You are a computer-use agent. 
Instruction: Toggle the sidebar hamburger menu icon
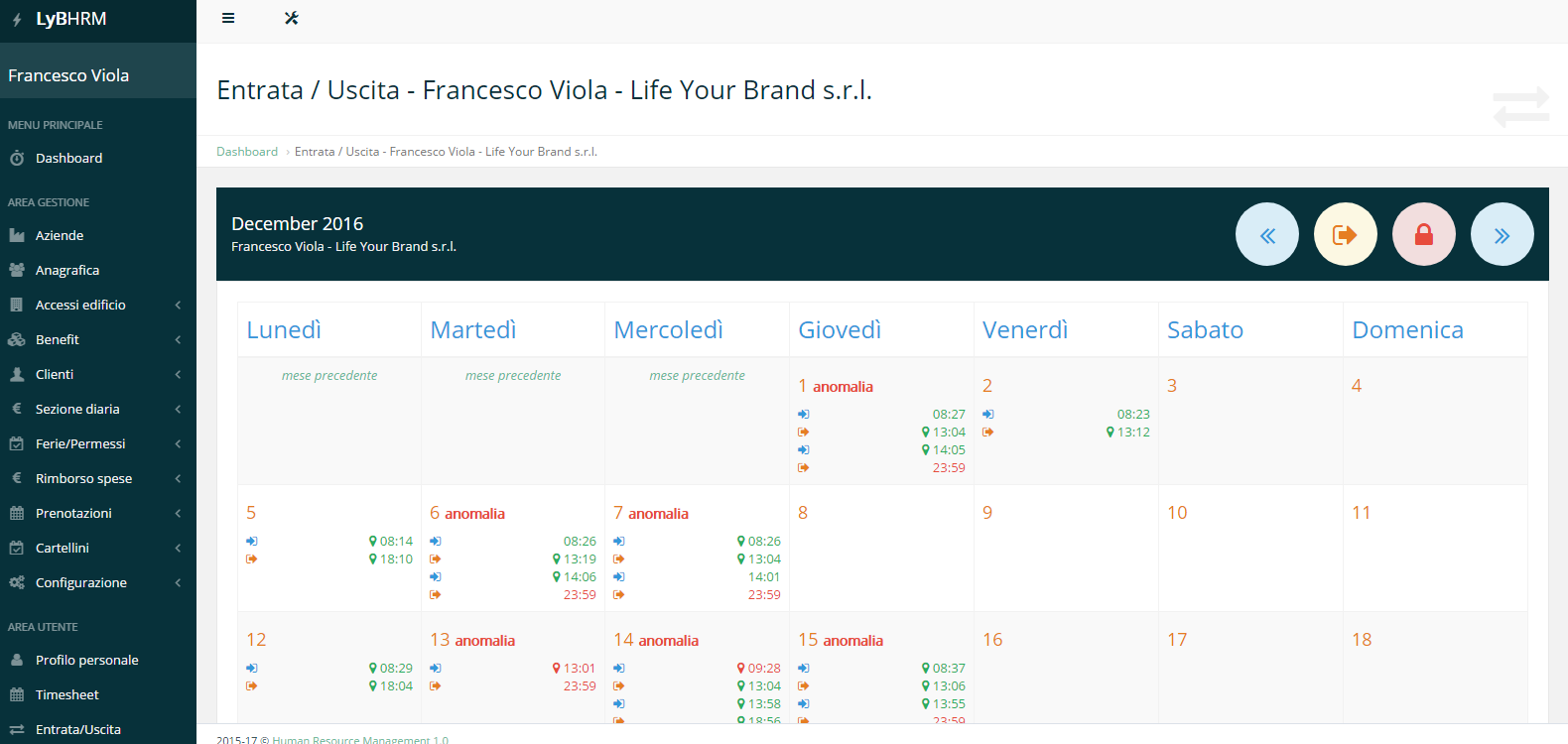click(228, 18)
